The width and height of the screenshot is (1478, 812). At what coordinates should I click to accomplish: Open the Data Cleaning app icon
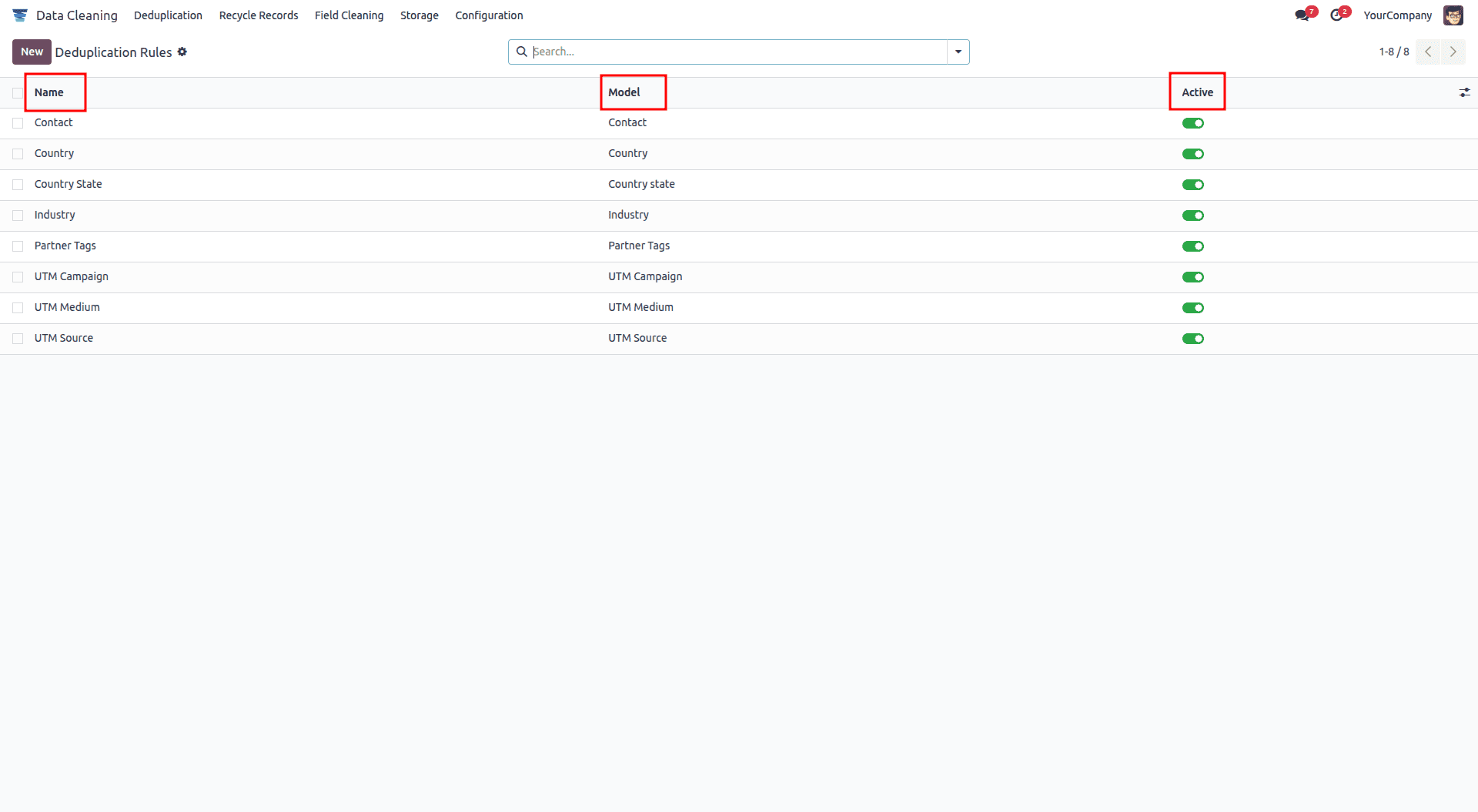(20, 15)
